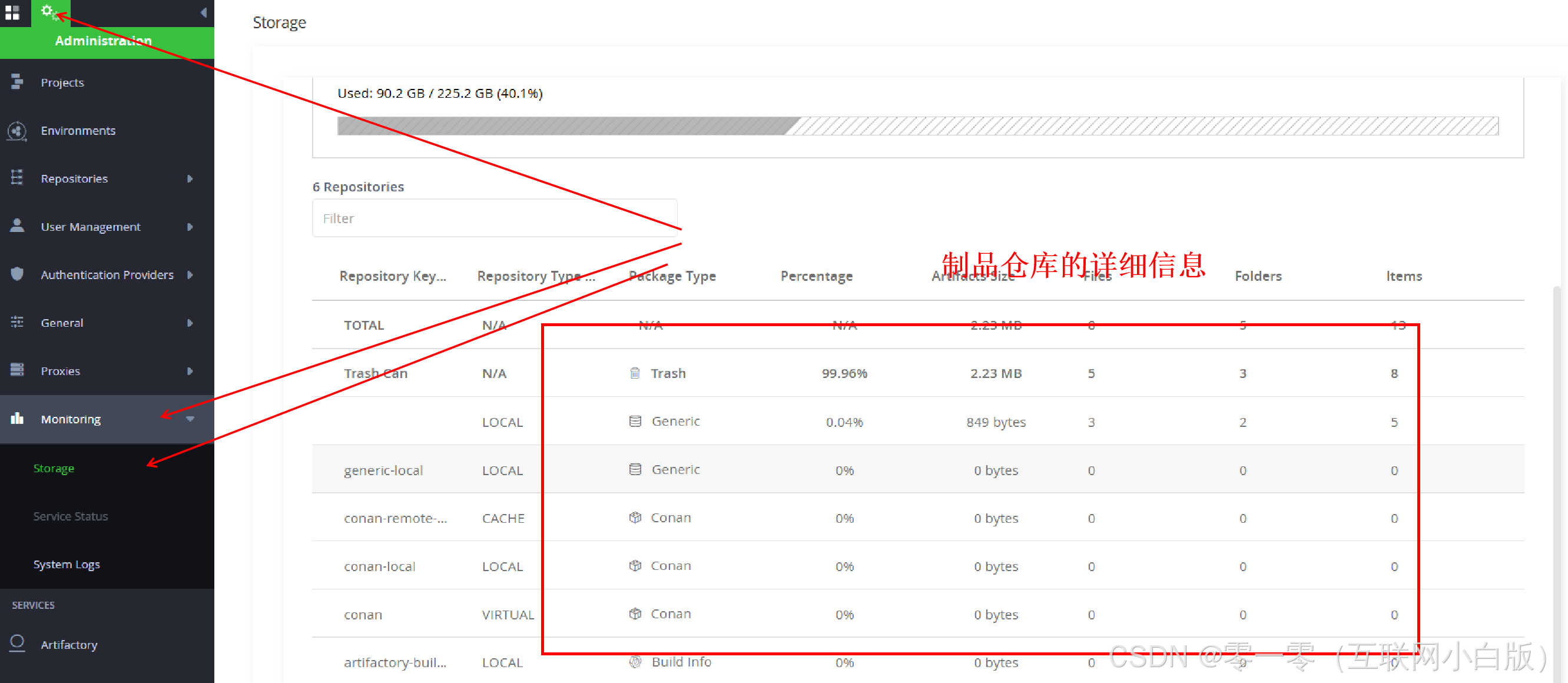Image resolution: width=1568 pixels, height=683 pixels.
Task: Click the storage usage progress bar
Action: pos(917,126)
